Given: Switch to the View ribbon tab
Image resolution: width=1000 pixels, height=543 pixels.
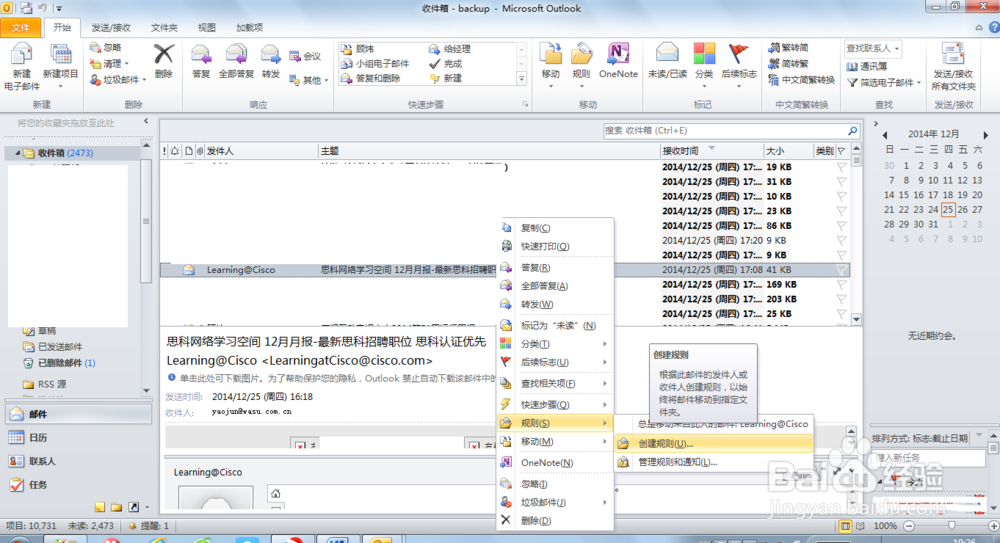Looking at the screenshot, I should tap(207, 27).
